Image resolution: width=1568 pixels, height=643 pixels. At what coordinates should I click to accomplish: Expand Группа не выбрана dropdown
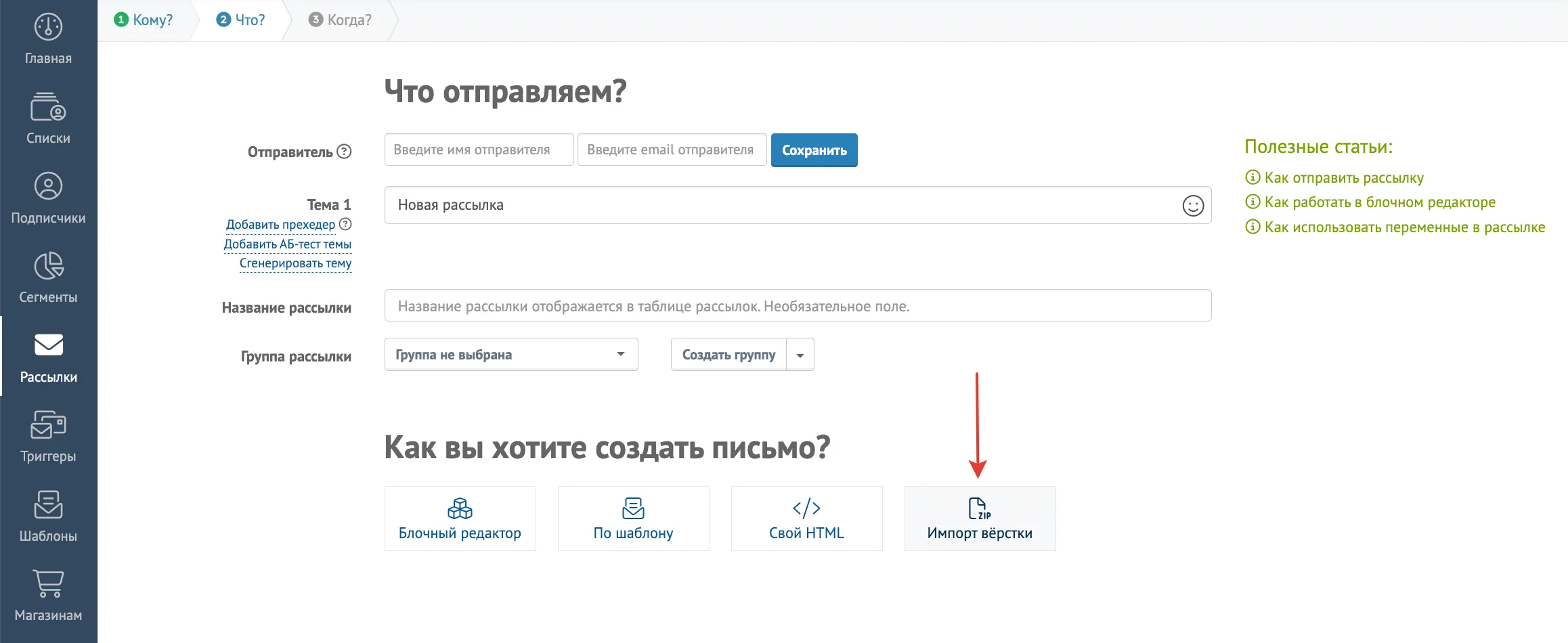(x=511, y=354)
